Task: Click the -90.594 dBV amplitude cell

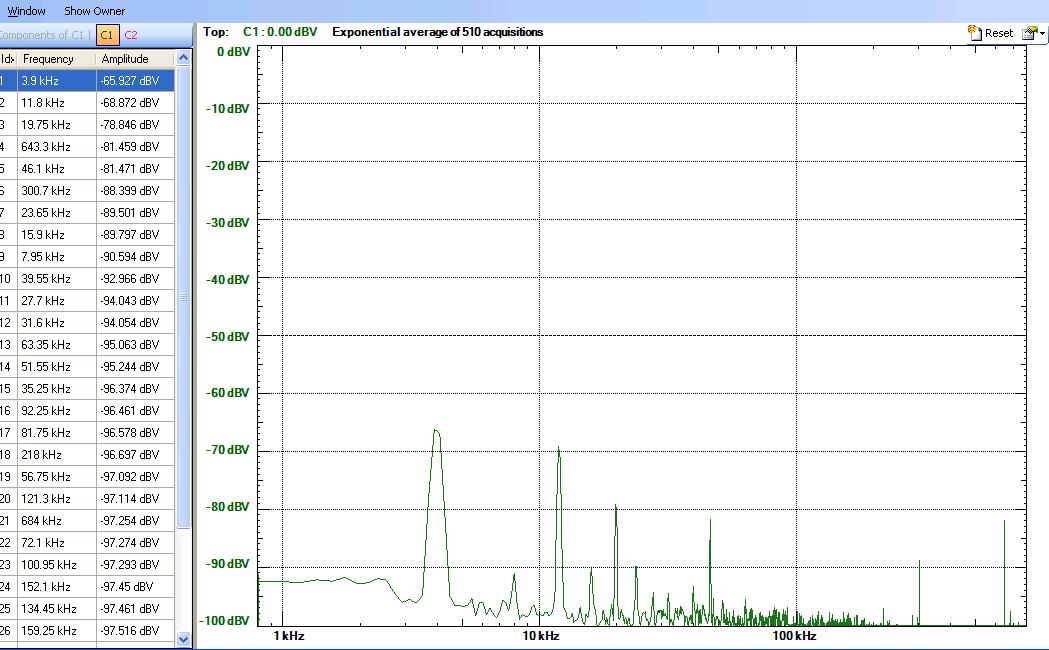Action: point(136,257)
